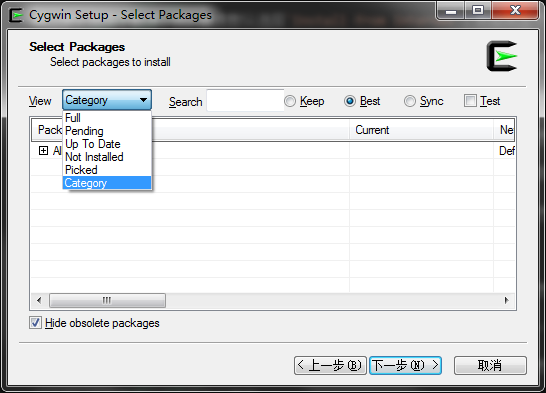Viewport: 546px width, 393px height.
Task: Maximize the Cygwin Setup window
Action: [478, 11]
